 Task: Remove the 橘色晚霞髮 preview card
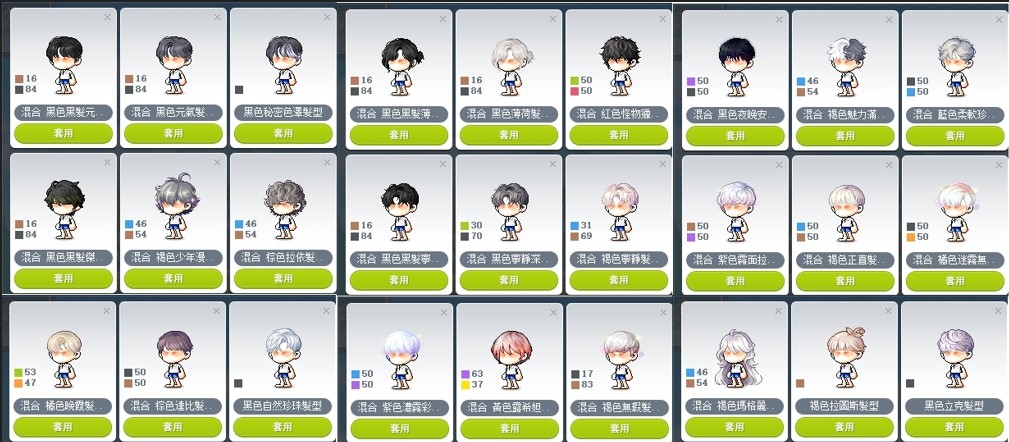click(107, 311)
